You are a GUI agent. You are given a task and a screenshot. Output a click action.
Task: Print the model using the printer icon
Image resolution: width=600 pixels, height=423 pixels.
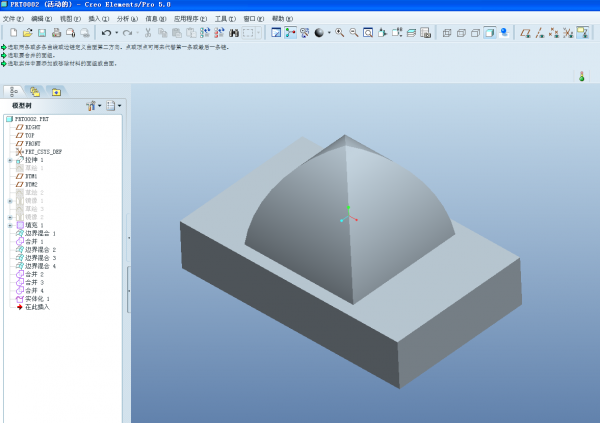click(56, 33)
